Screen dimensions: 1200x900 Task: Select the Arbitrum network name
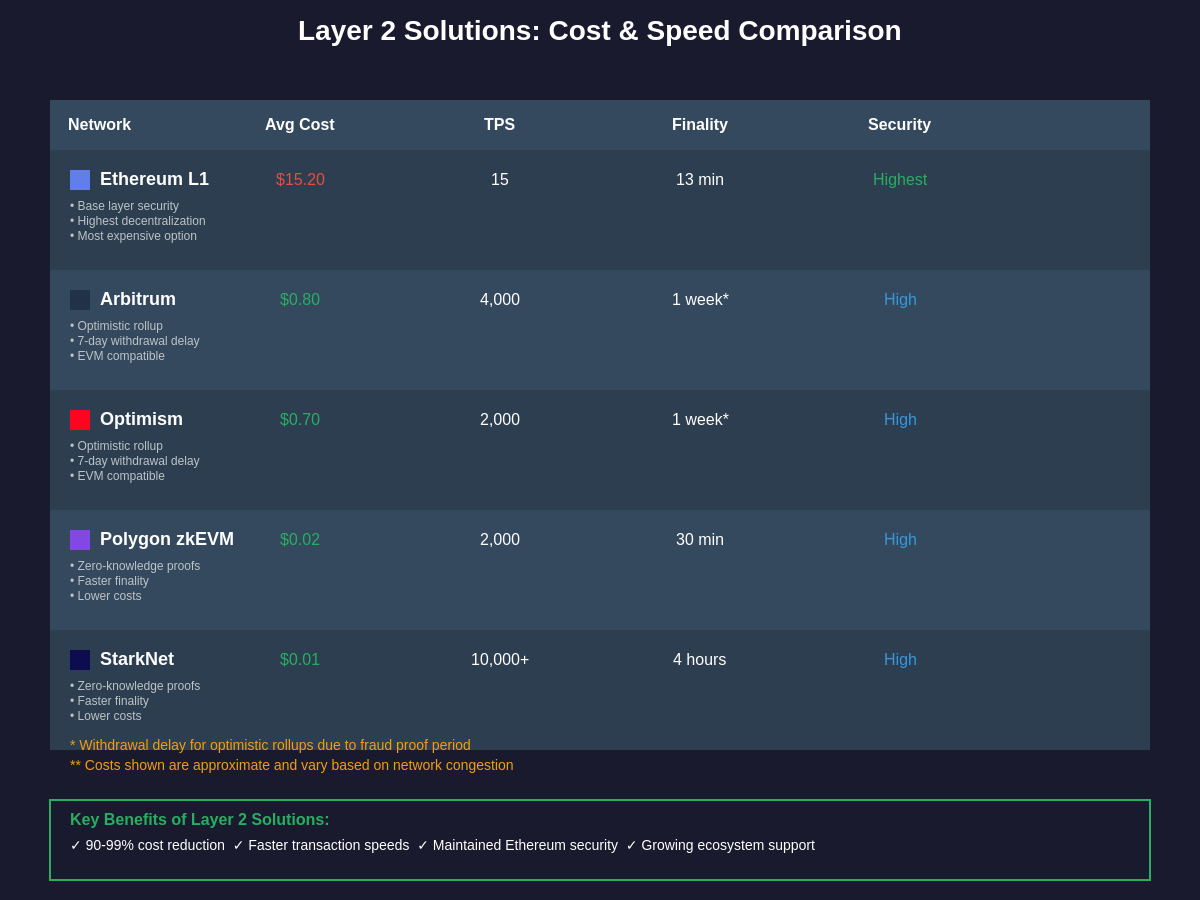click(138, 300)
